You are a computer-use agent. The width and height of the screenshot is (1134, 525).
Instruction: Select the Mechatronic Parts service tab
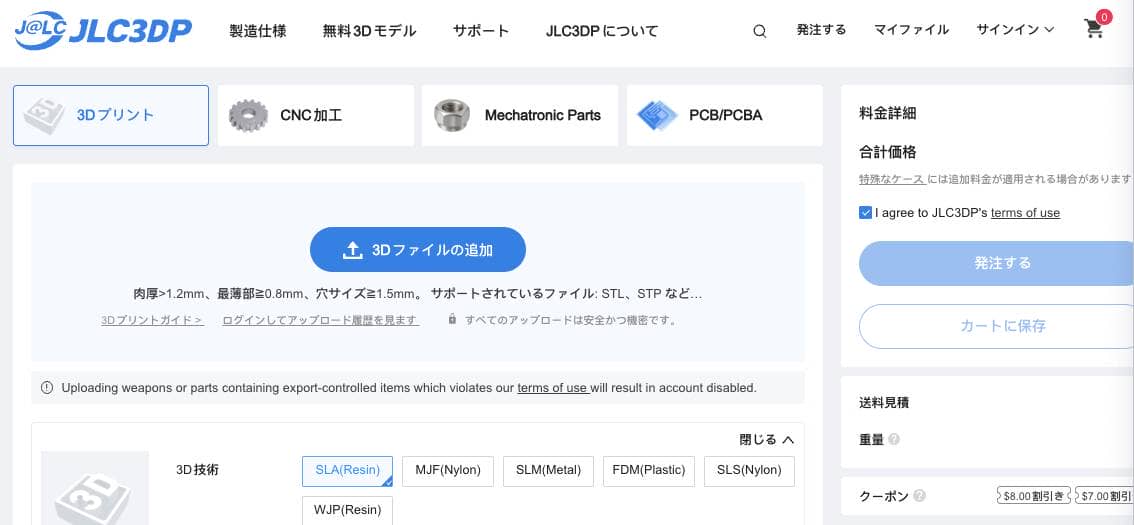520,115
